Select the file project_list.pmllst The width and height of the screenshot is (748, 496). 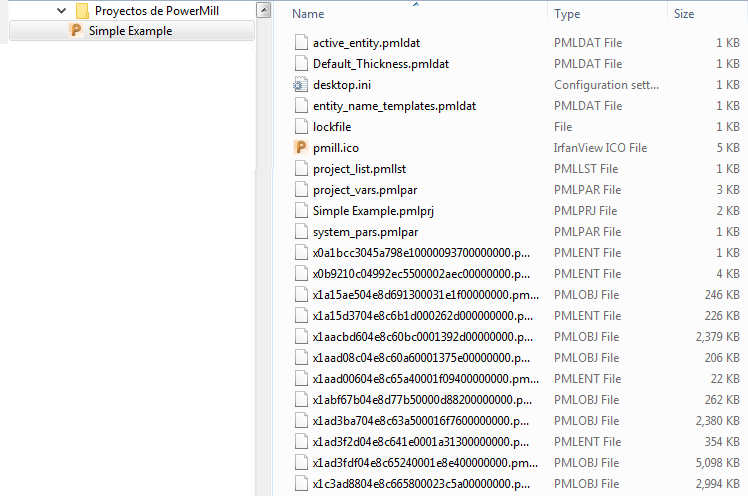[359, 169]
